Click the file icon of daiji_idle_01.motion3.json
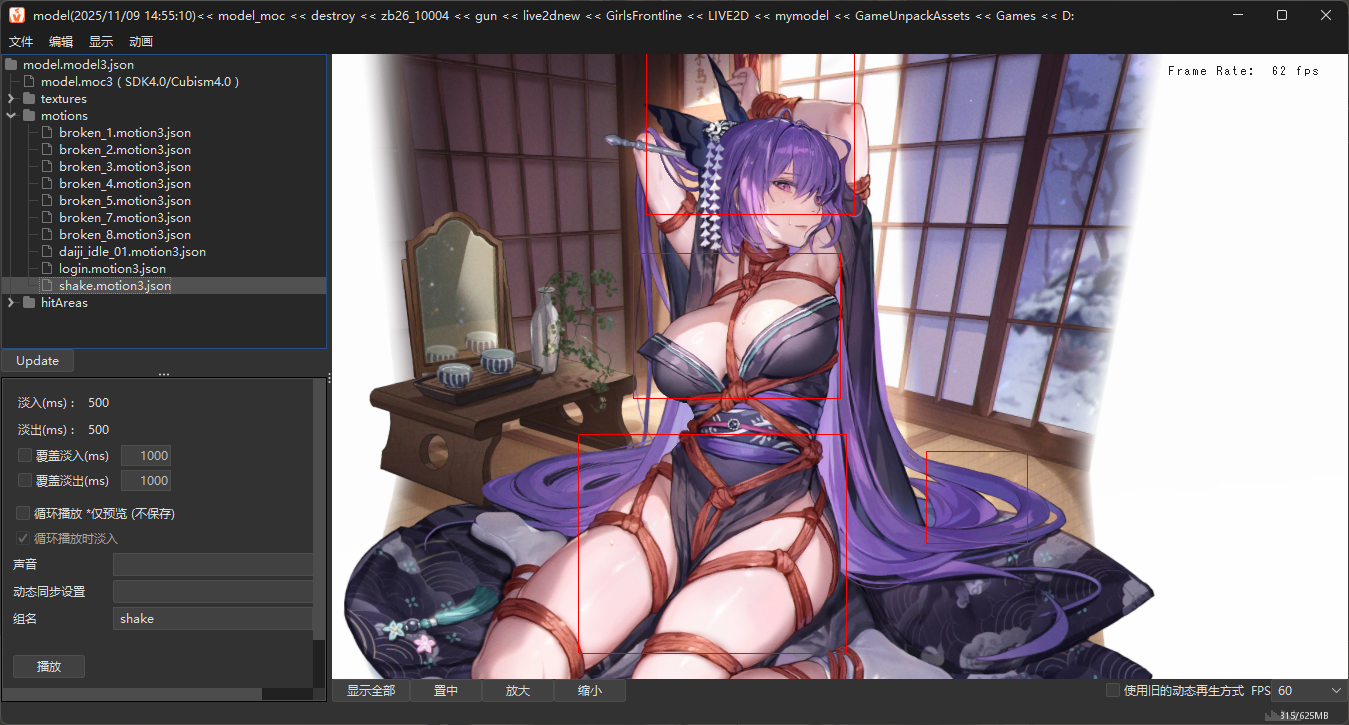 pos(47,251)
